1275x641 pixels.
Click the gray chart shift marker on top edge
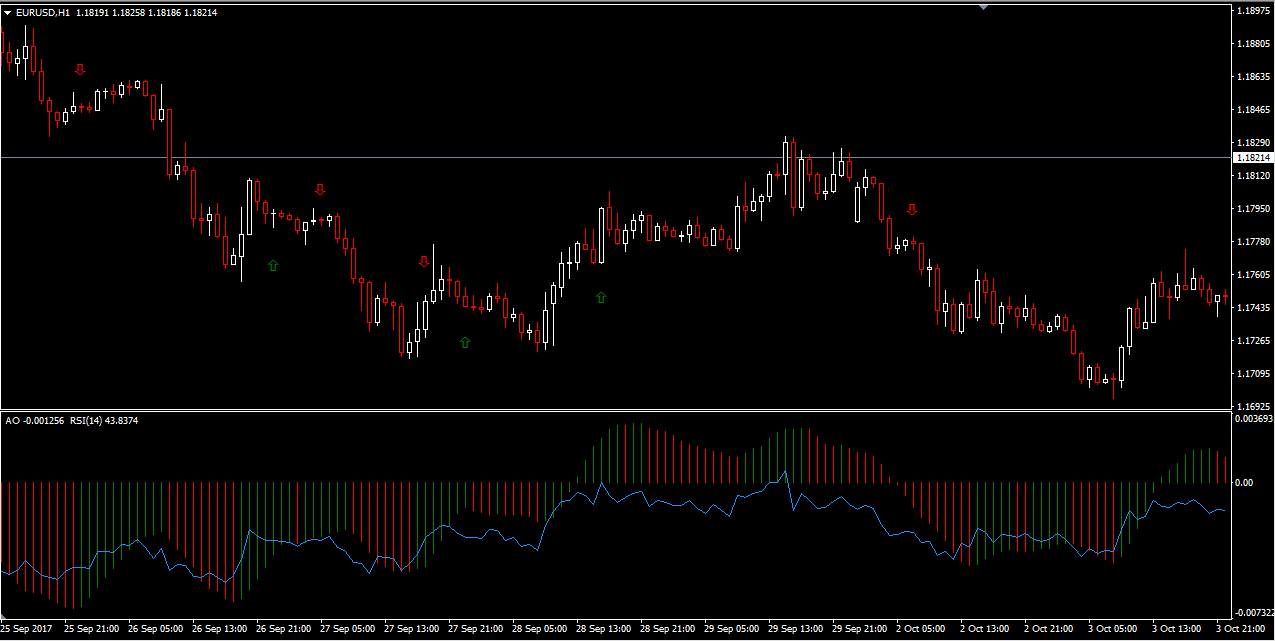[984, 7]
